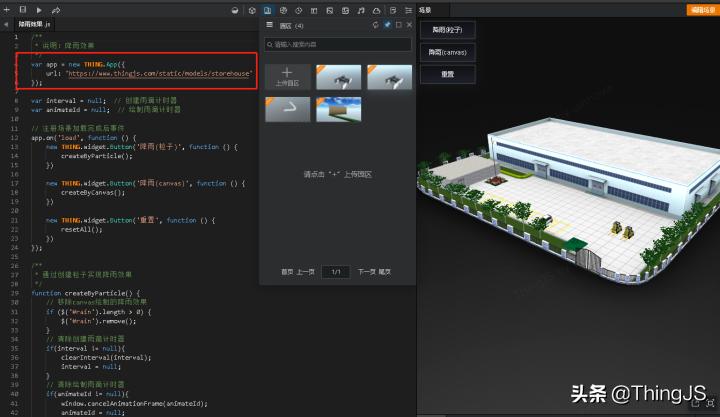Click the 降雨(canvas) scene button
This screenshot has width=720, height=417.
tap(448, 52)
